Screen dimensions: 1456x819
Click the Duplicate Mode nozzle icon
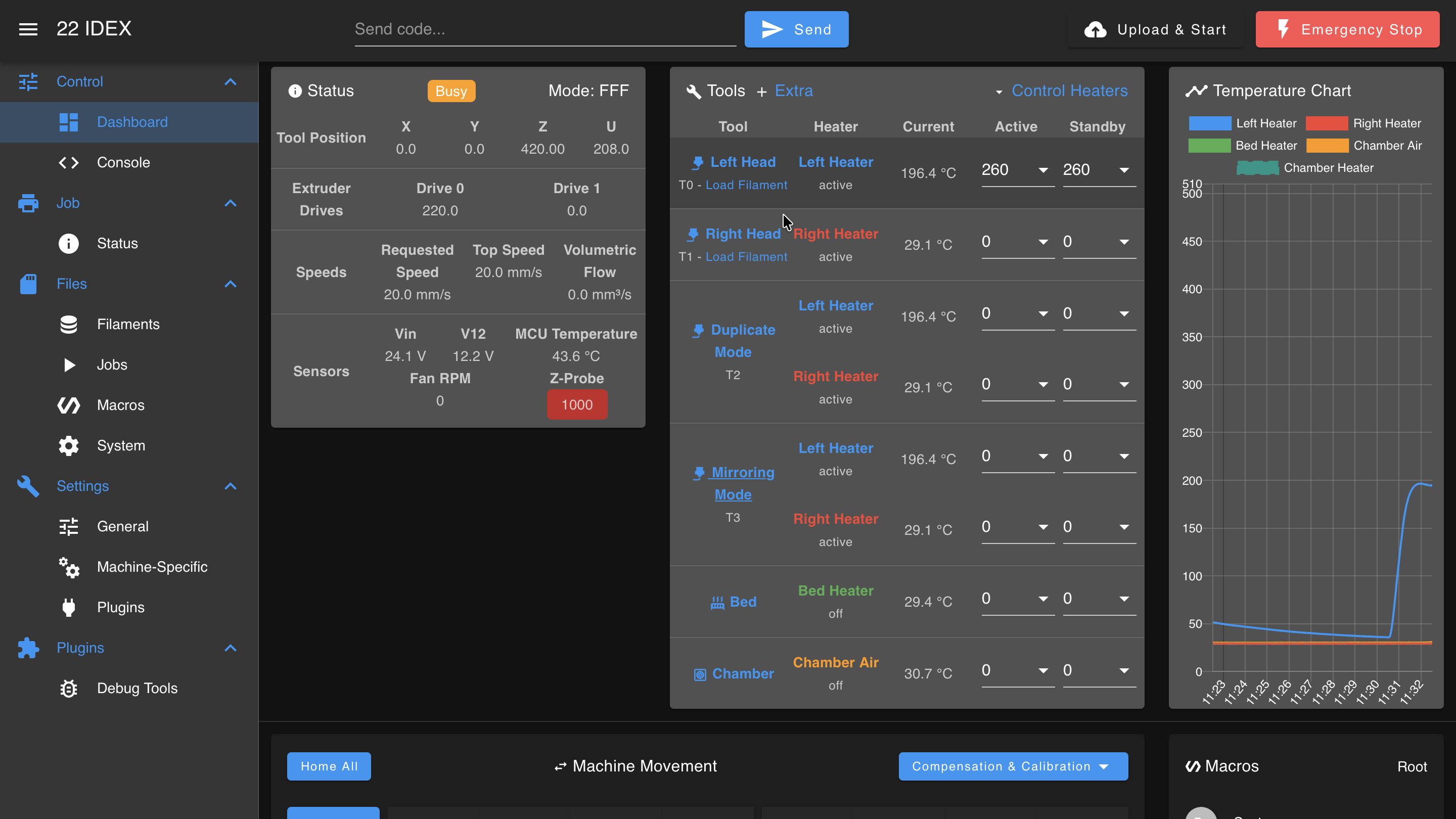click(699, 331)
